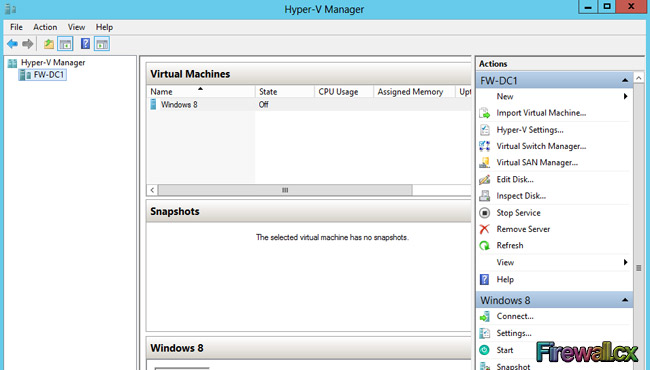Viewport: 650px width, 370px height.
Task: Open the Action menu
Action: pyautogui.click(x=45, y=27)
